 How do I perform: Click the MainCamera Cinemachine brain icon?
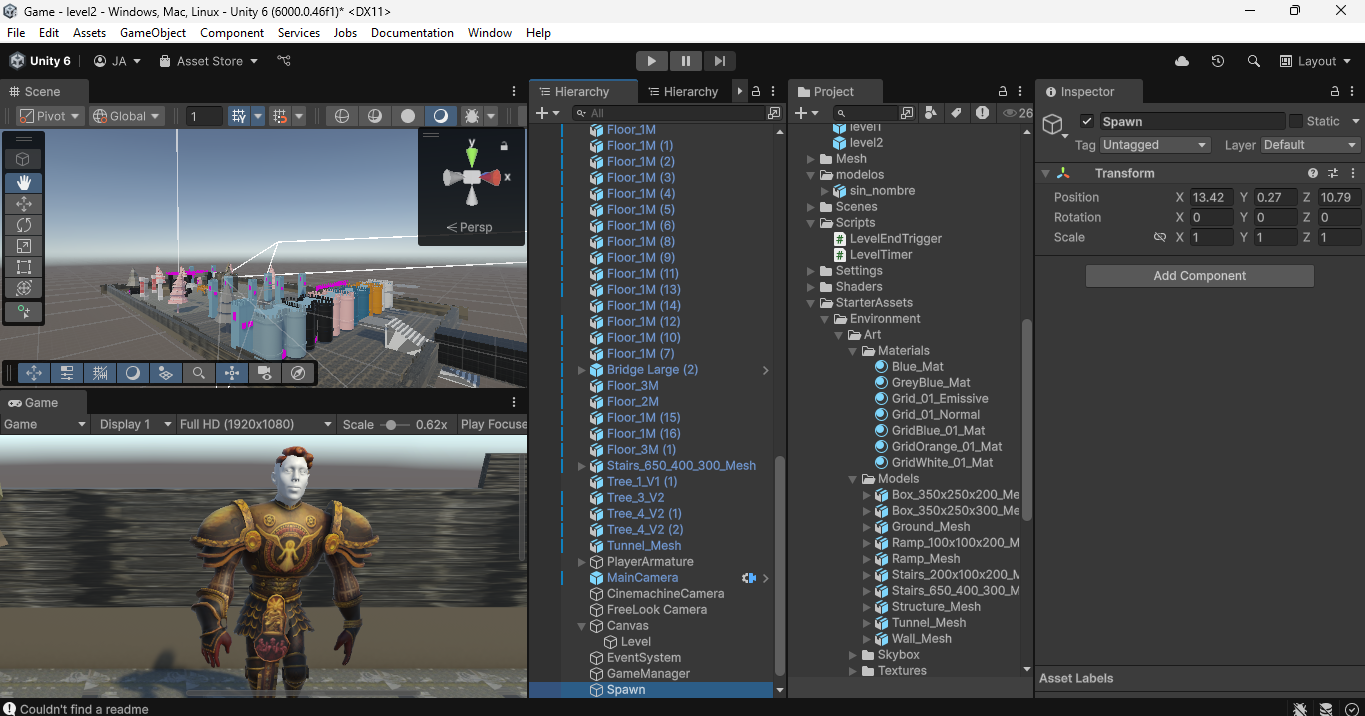coord(748,578)
